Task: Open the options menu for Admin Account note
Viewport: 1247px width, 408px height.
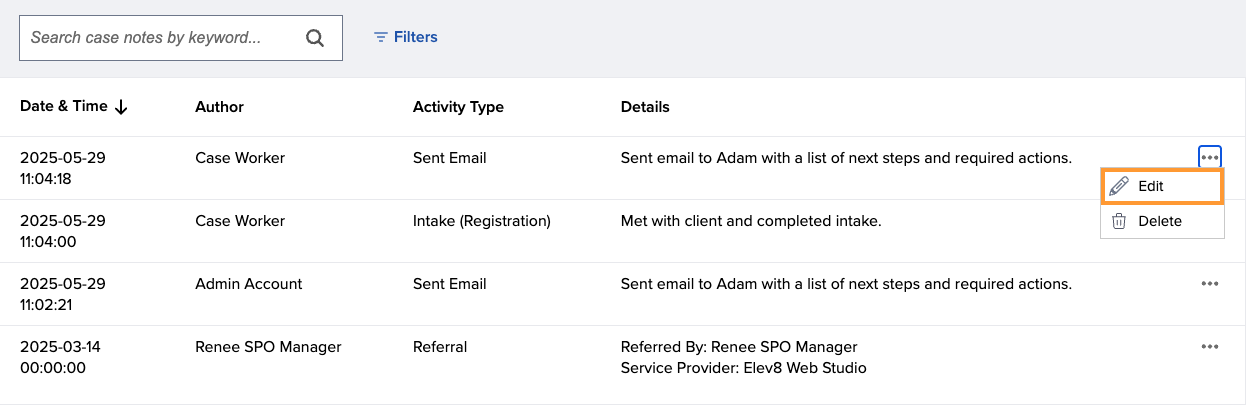Action: pyautogui.click(x=1210, y=284)
